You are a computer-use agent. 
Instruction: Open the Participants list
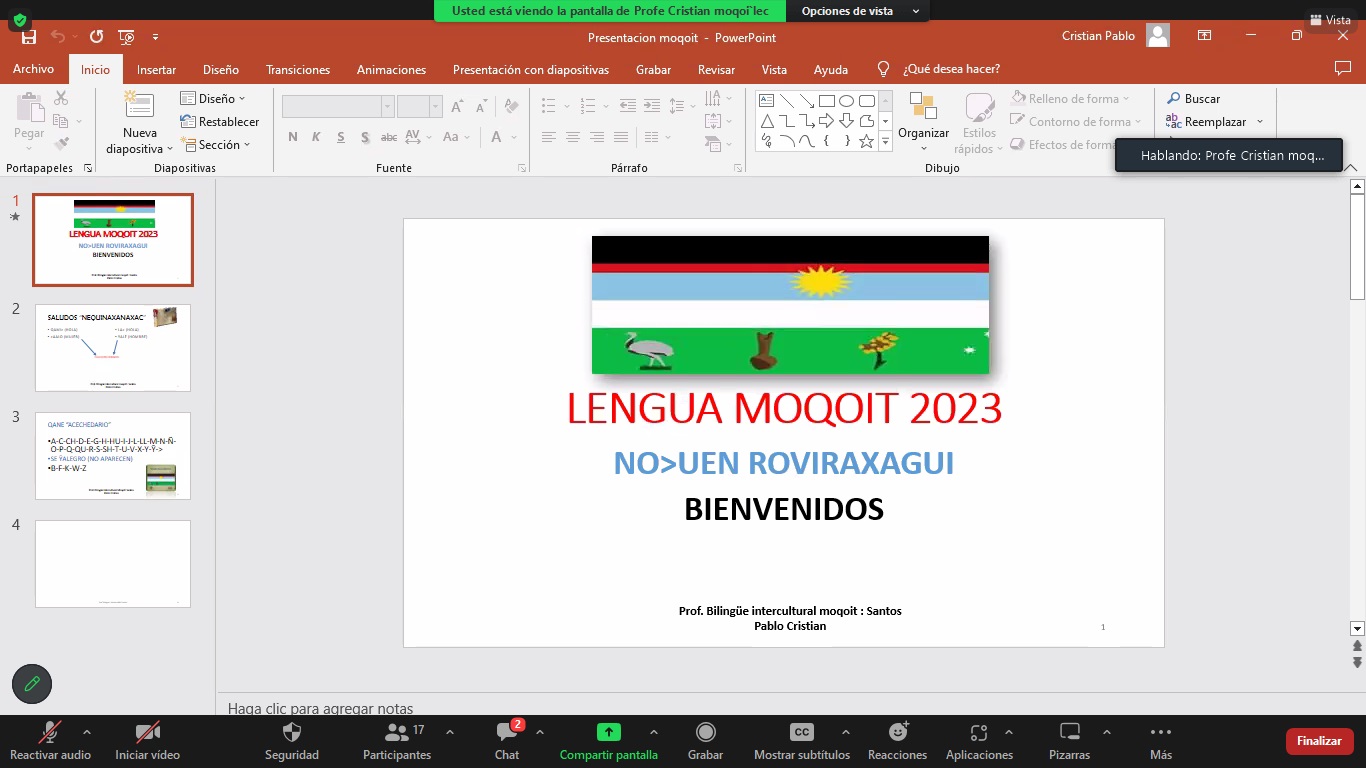pos(396,733)
